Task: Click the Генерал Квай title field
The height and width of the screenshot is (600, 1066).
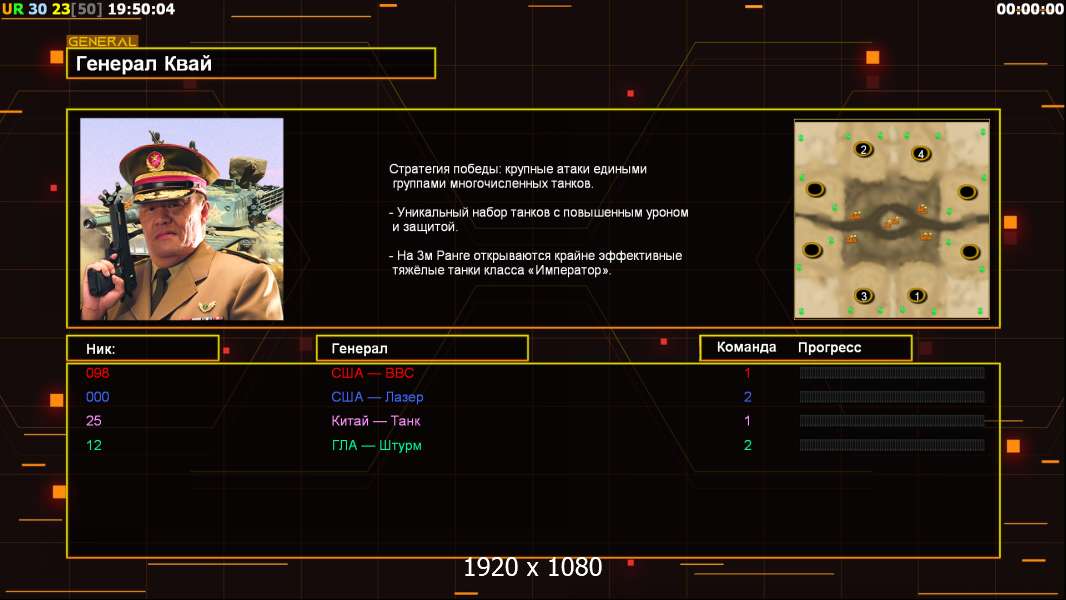Action: [250, 64]
